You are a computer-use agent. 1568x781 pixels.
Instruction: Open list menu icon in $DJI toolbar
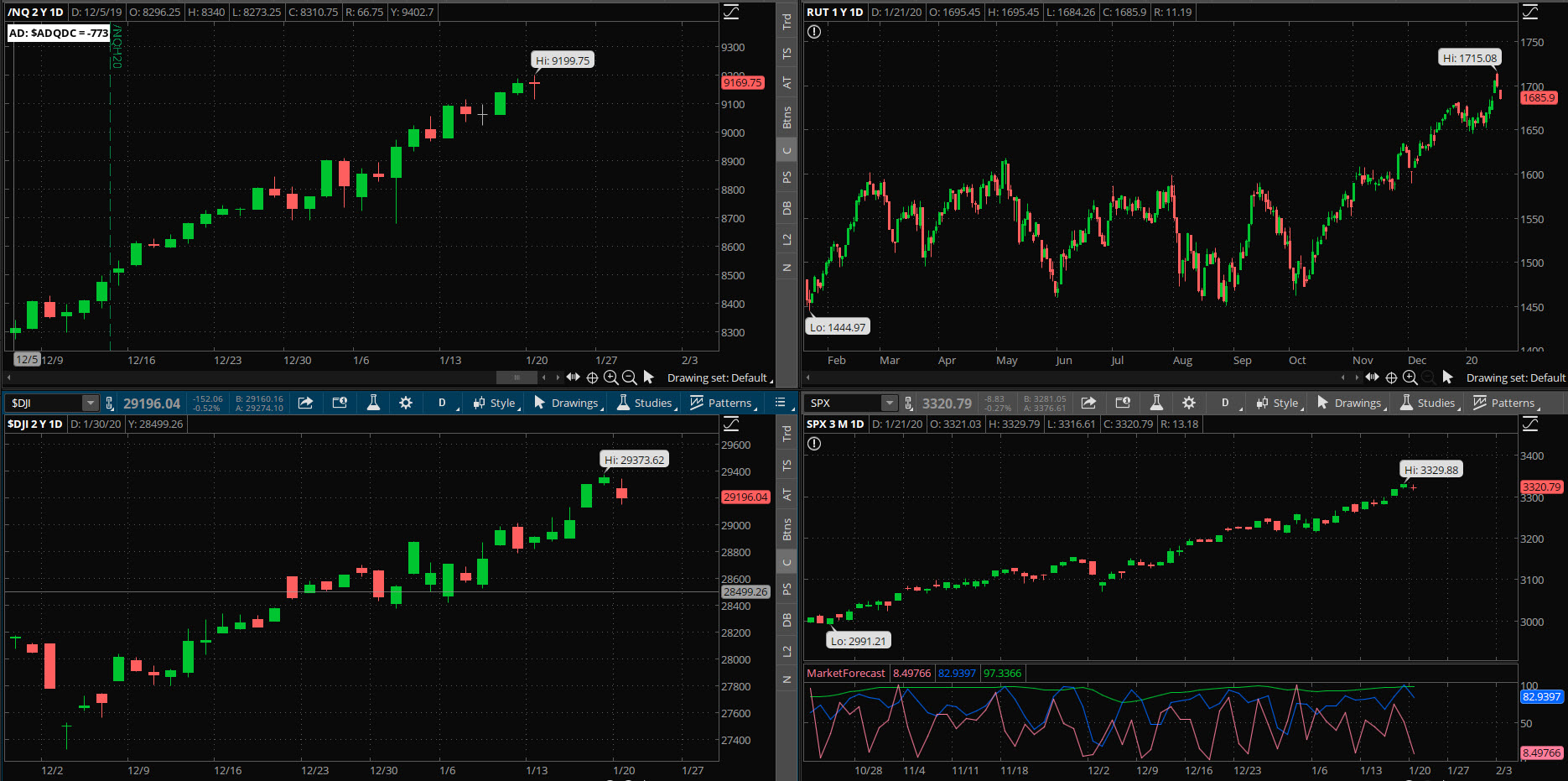click(780, 403)
